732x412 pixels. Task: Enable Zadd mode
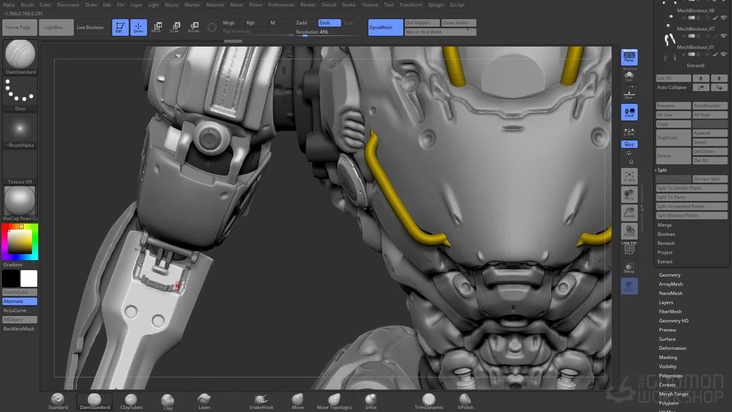click(x=302, y=23)
